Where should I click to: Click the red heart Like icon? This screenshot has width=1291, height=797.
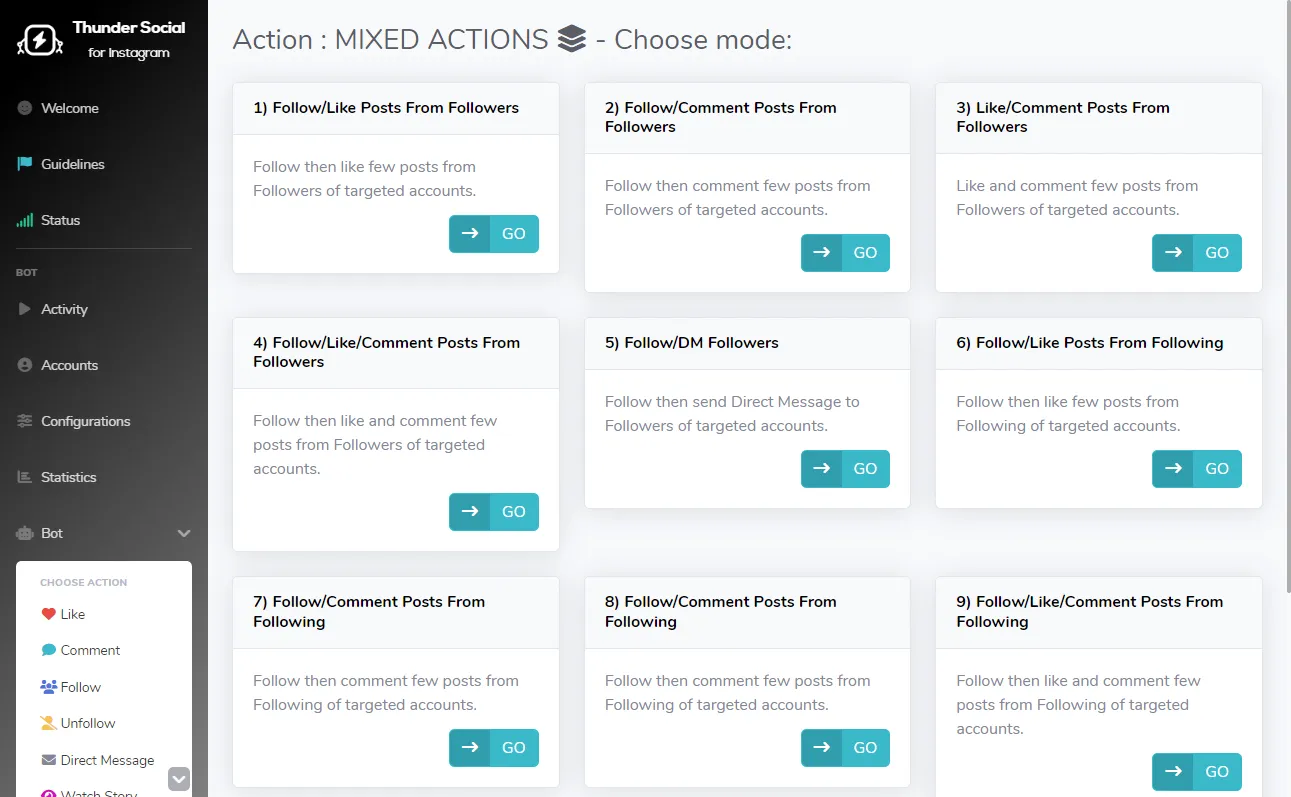point(48,614)
